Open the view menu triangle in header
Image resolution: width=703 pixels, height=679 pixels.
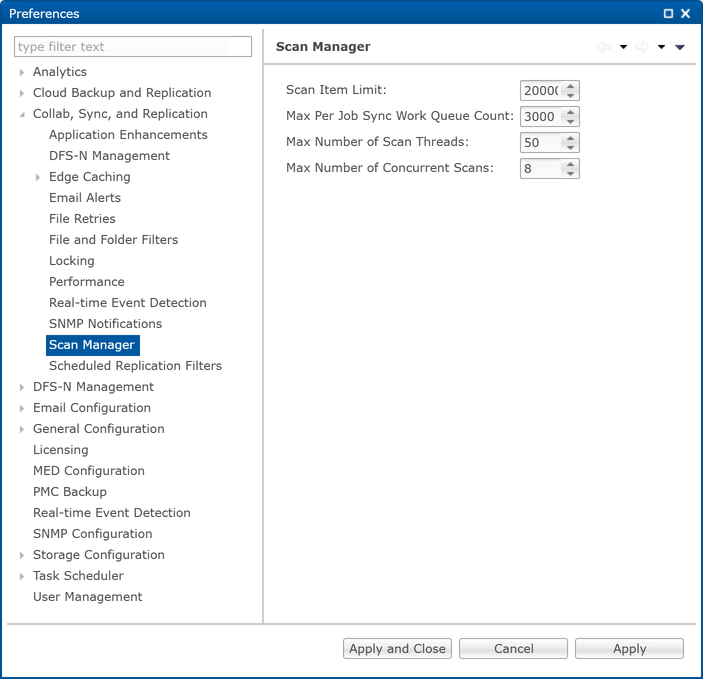coord(680,47)
